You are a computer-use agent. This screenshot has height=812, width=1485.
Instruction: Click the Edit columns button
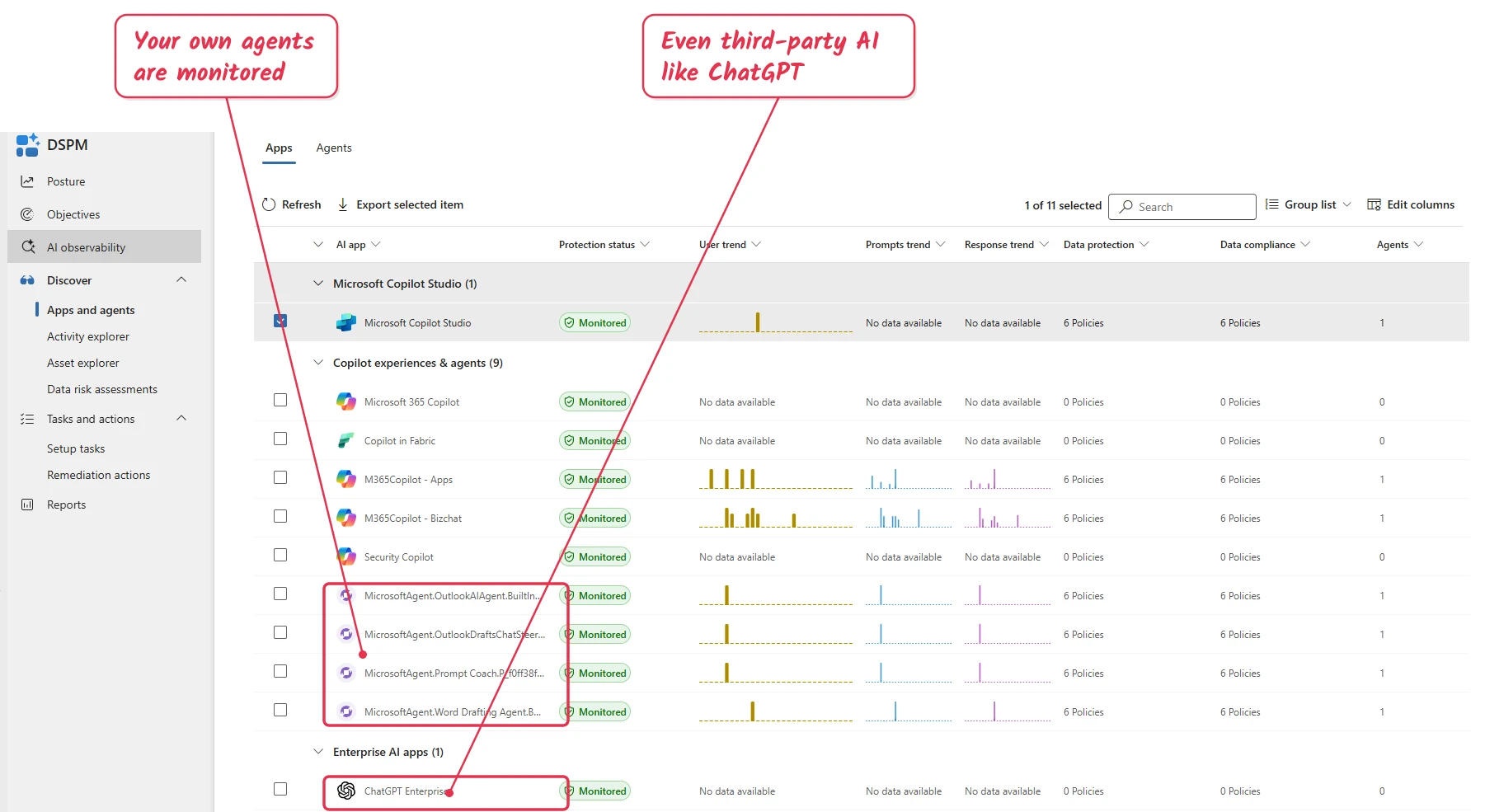point(1411,204)
